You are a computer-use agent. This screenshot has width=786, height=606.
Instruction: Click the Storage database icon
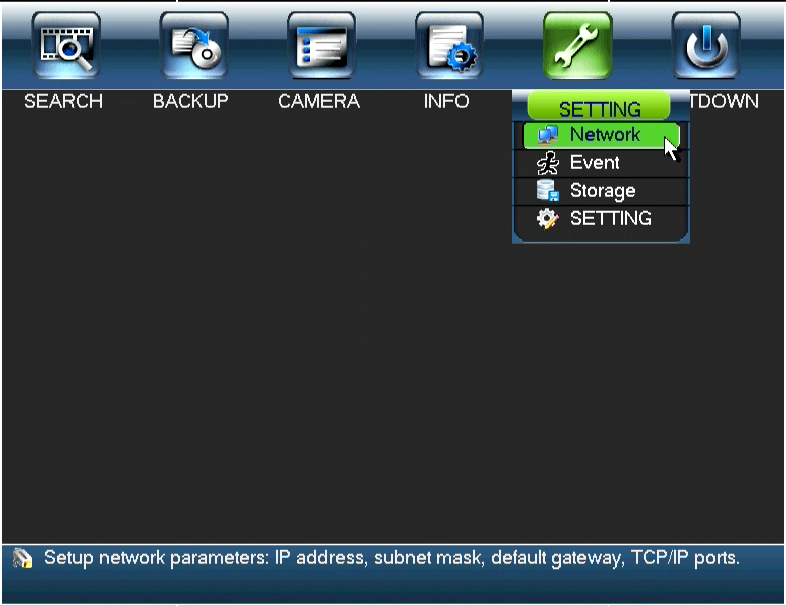[x=547, y=190]
